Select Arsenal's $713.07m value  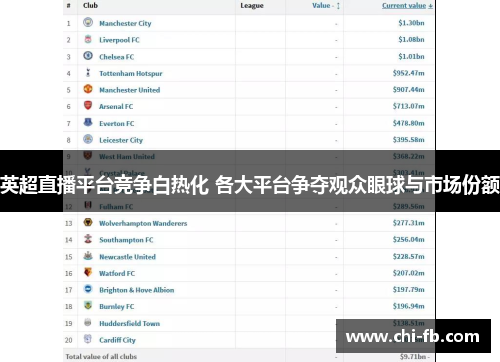point(409,106)
